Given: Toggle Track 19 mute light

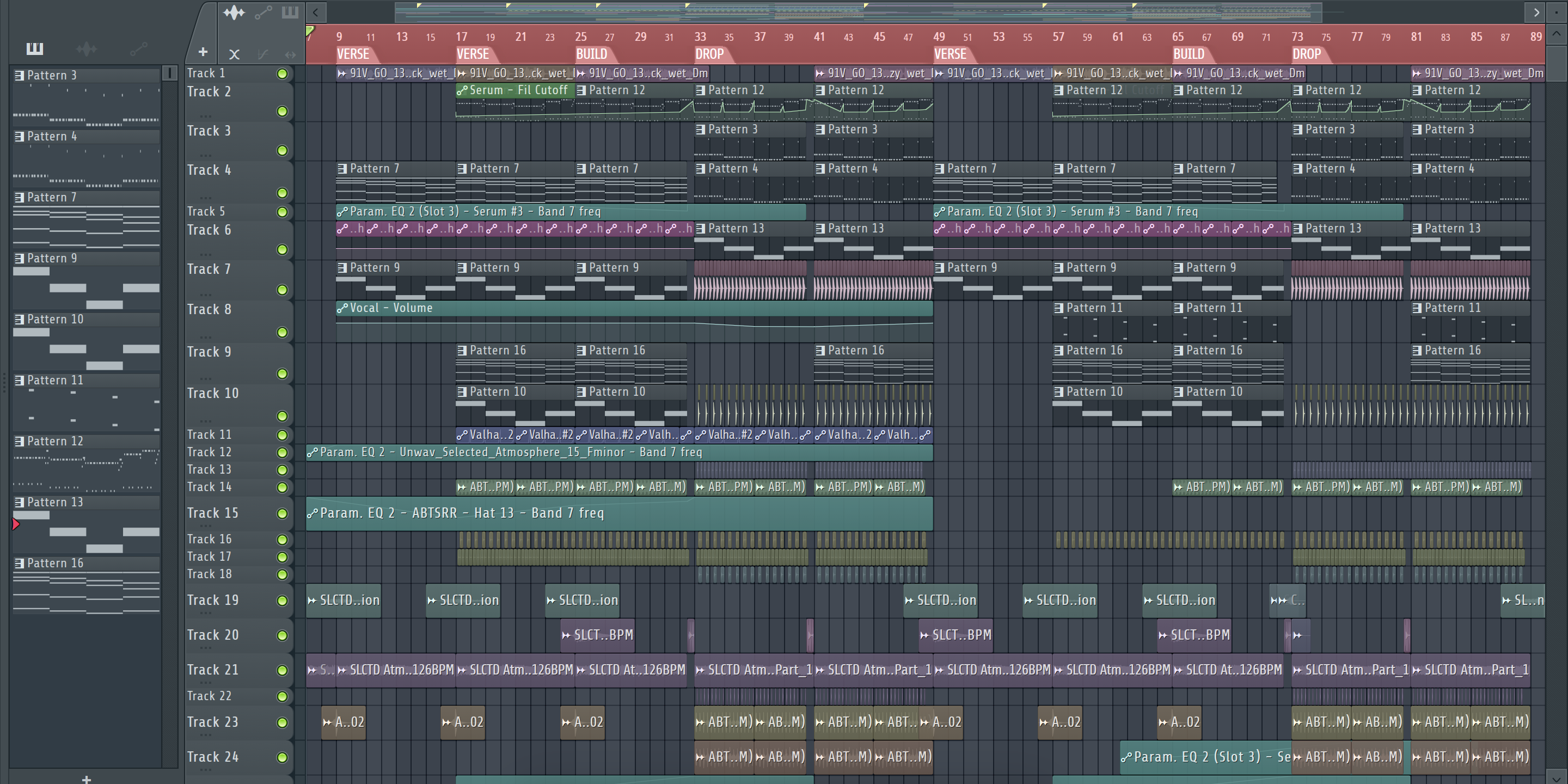Looking at the screenshot, I should click(282, 601).
